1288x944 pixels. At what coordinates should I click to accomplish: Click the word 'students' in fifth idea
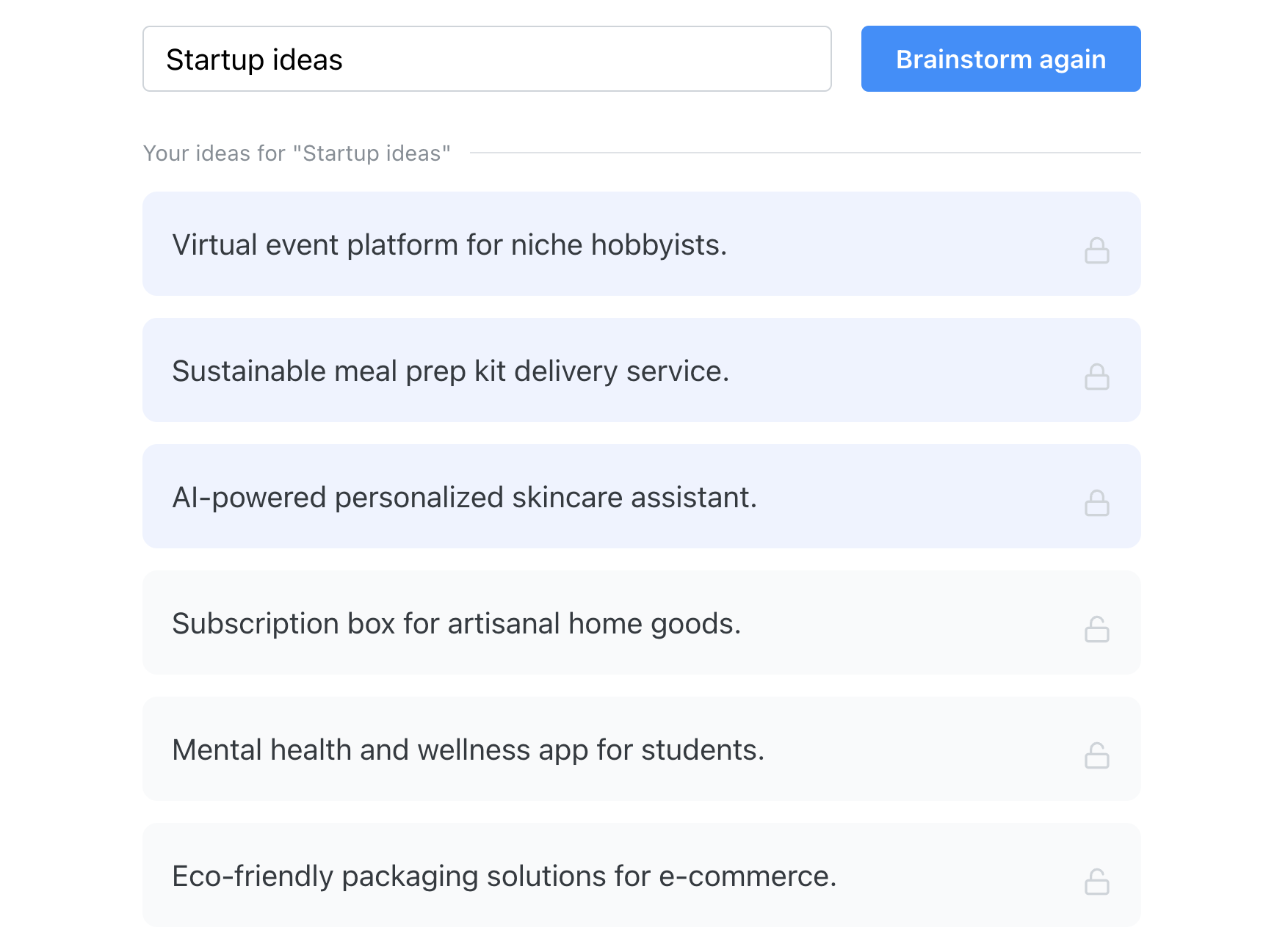pos(701,749)
